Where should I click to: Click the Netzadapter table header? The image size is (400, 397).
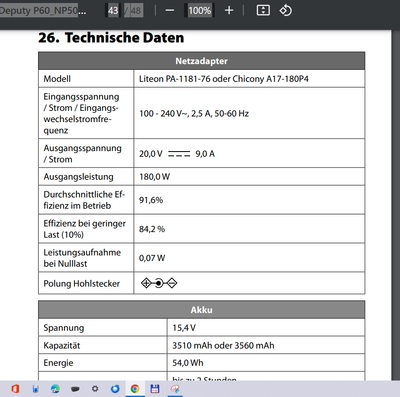(x=202, y=61)
